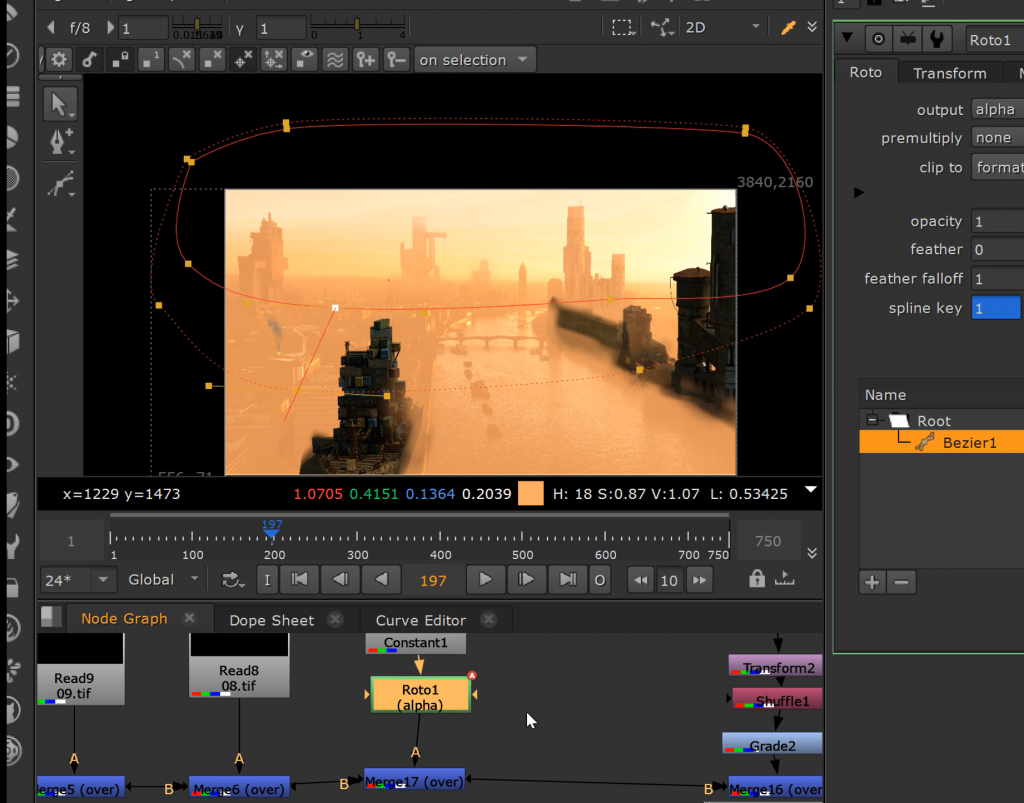
Task: Click the roto settings gear icon
Action: pos(58,60)
